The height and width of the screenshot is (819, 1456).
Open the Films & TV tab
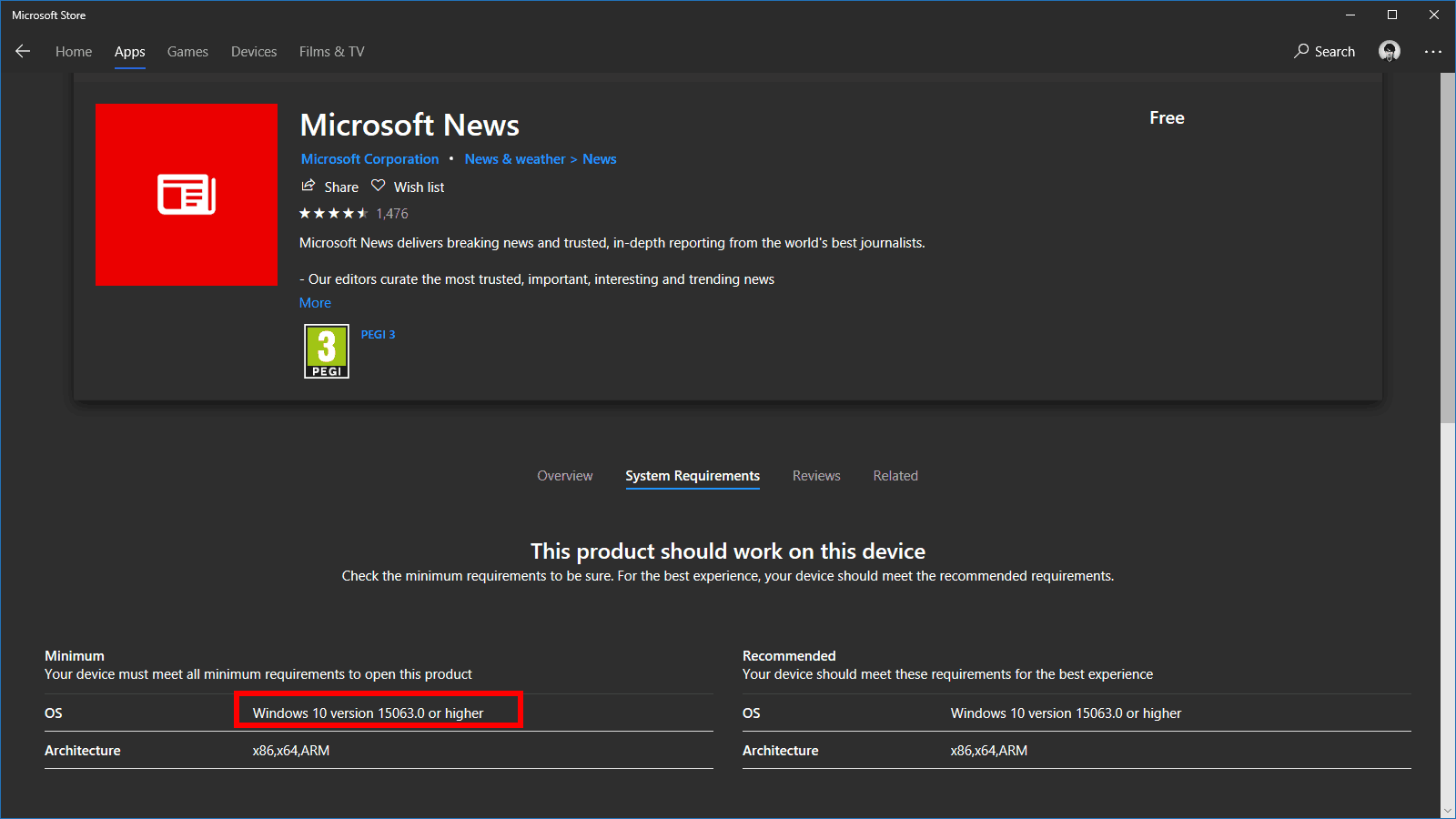(331, 52)
